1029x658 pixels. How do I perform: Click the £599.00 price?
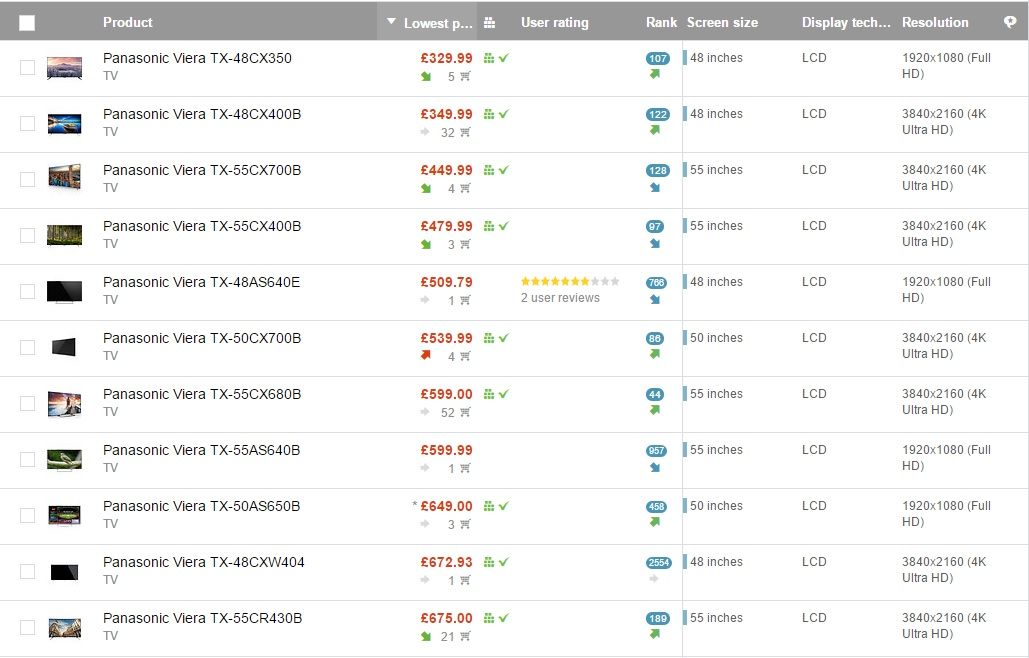[x=446, y=394]
